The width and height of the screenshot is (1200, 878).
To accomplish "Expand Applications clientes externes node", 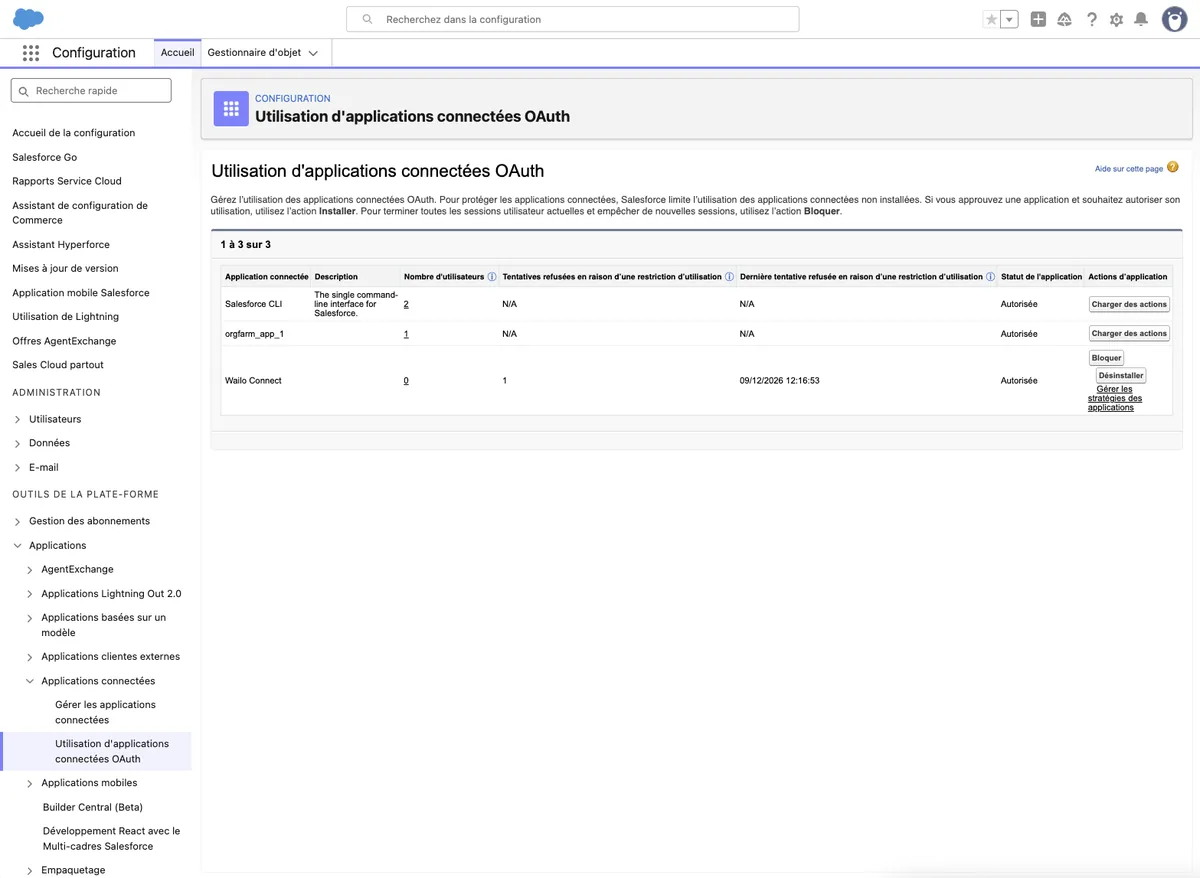I will click(x=30, y=657).
